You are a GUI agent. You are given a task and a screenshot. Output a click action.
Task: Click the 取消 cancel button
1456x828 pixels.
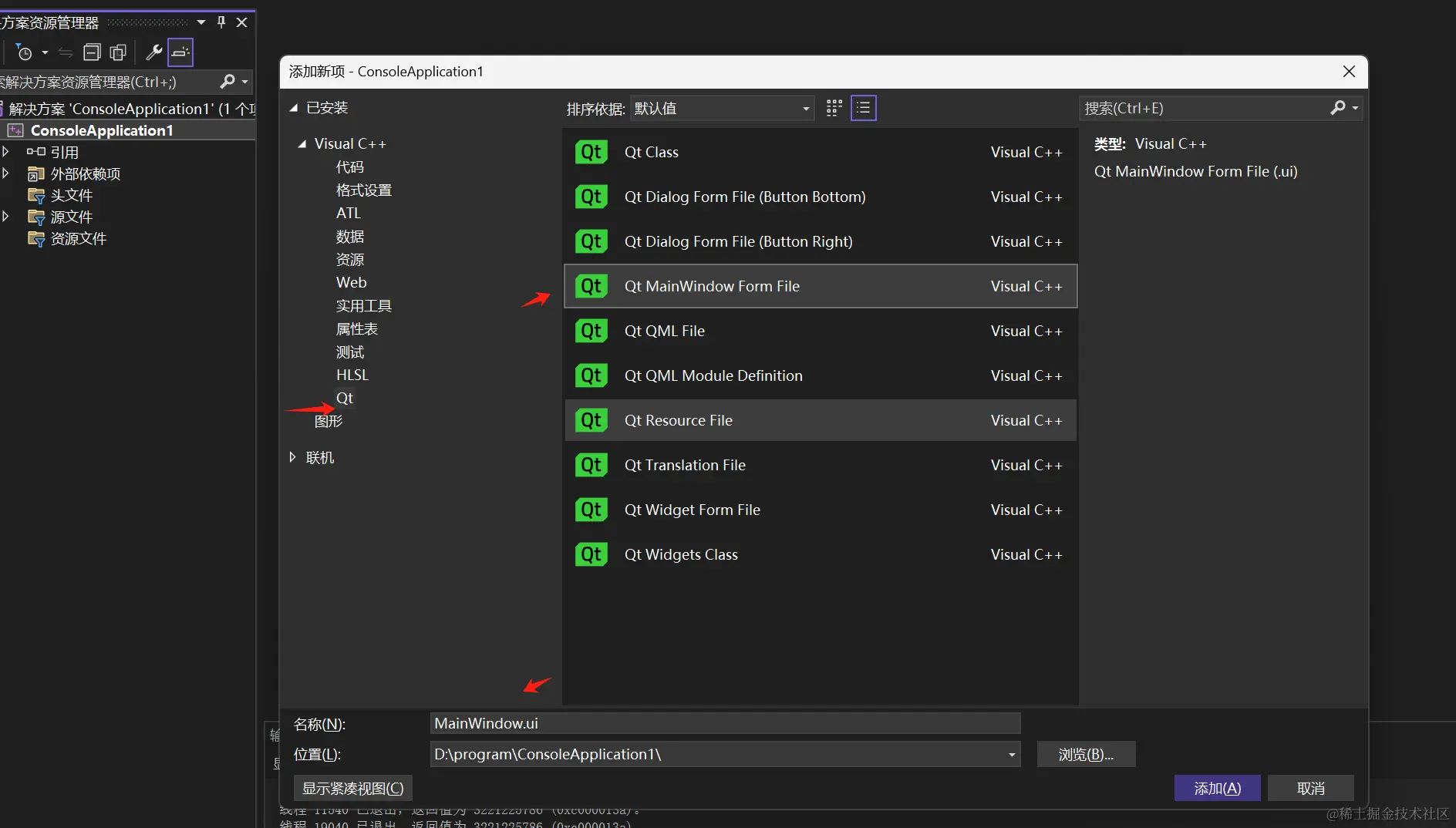1311,788
